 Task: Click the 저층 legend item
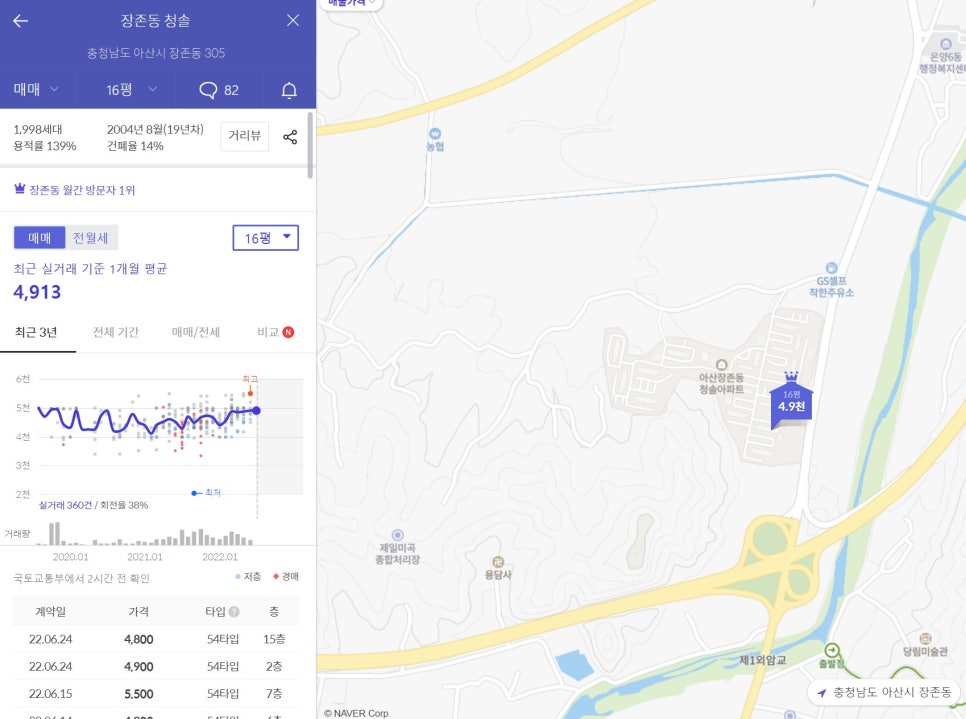248,577
